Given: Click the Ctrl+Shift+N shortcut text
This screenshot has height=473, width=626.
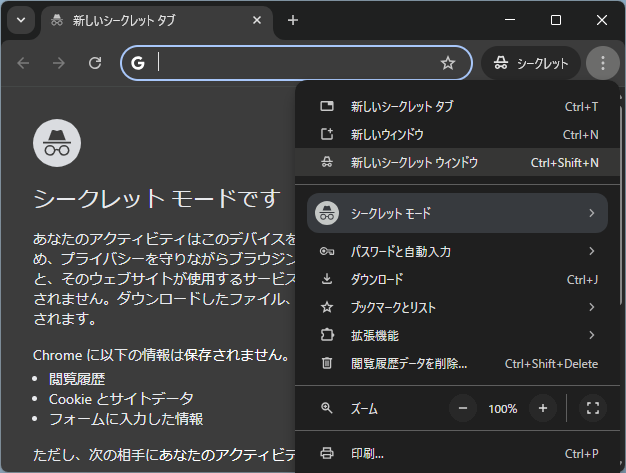Looking at the screenshot, I should point(565,163).
